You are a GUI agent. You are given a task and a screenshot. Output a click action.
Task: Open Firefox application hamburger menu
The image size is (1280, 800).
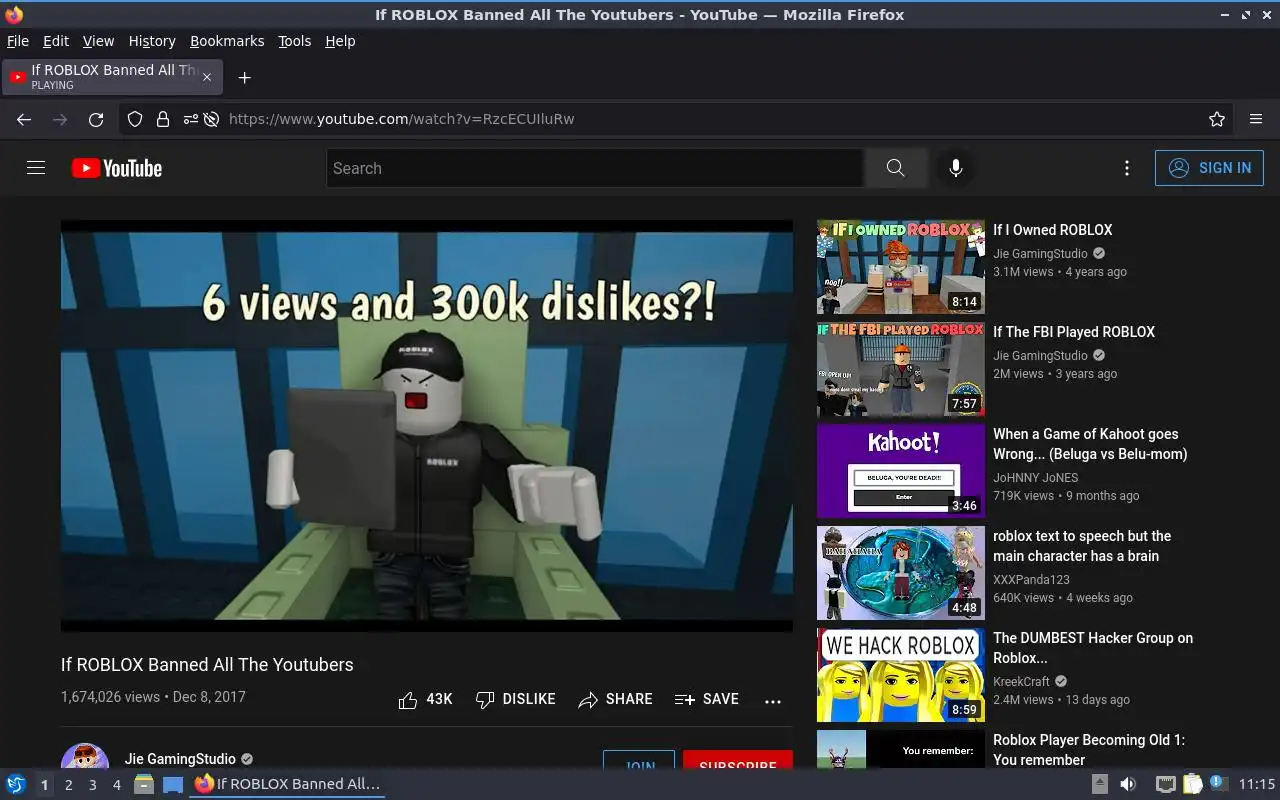tap(1256, 119)
